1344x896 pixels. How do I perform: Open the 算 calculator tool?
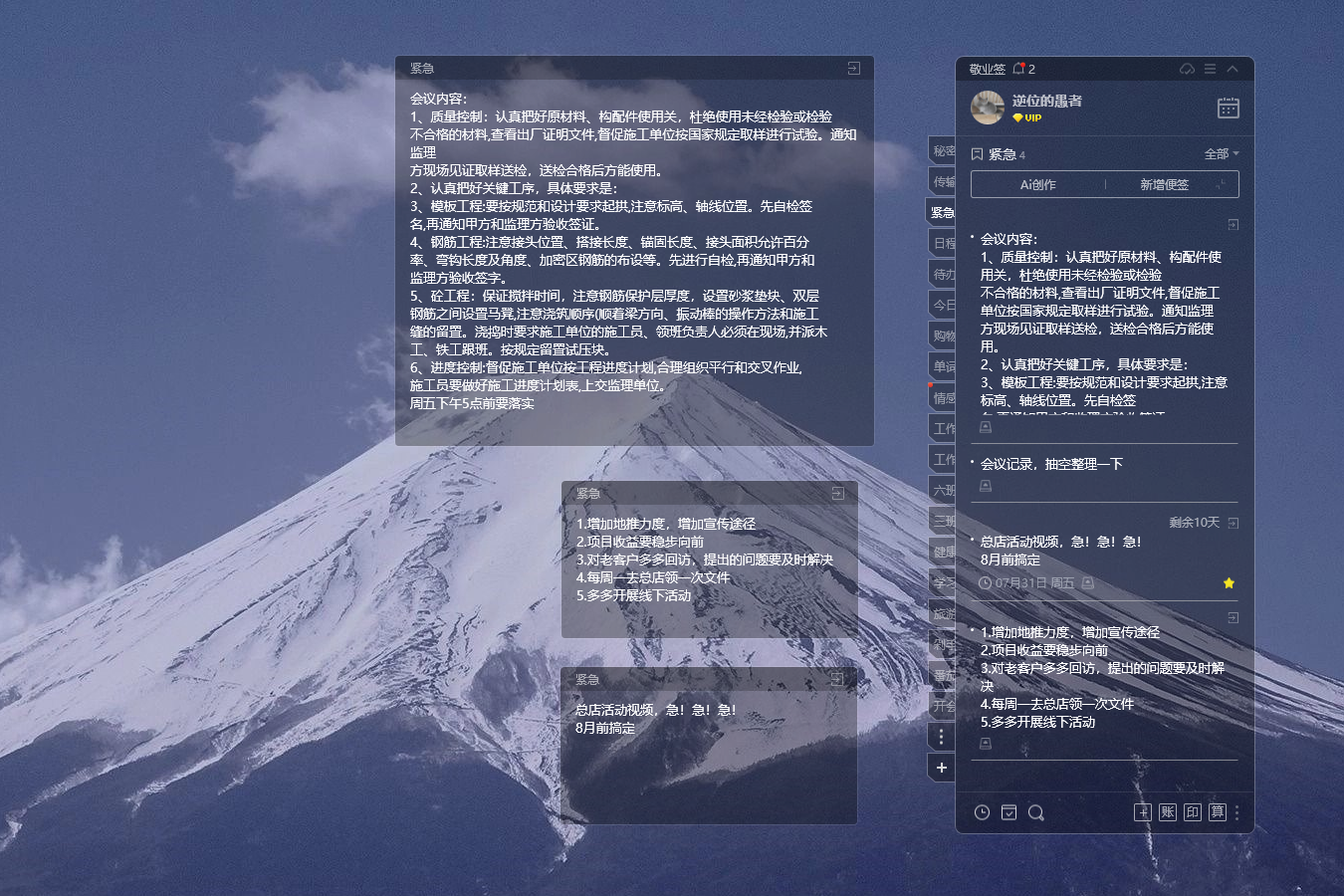click(1218, 812)
